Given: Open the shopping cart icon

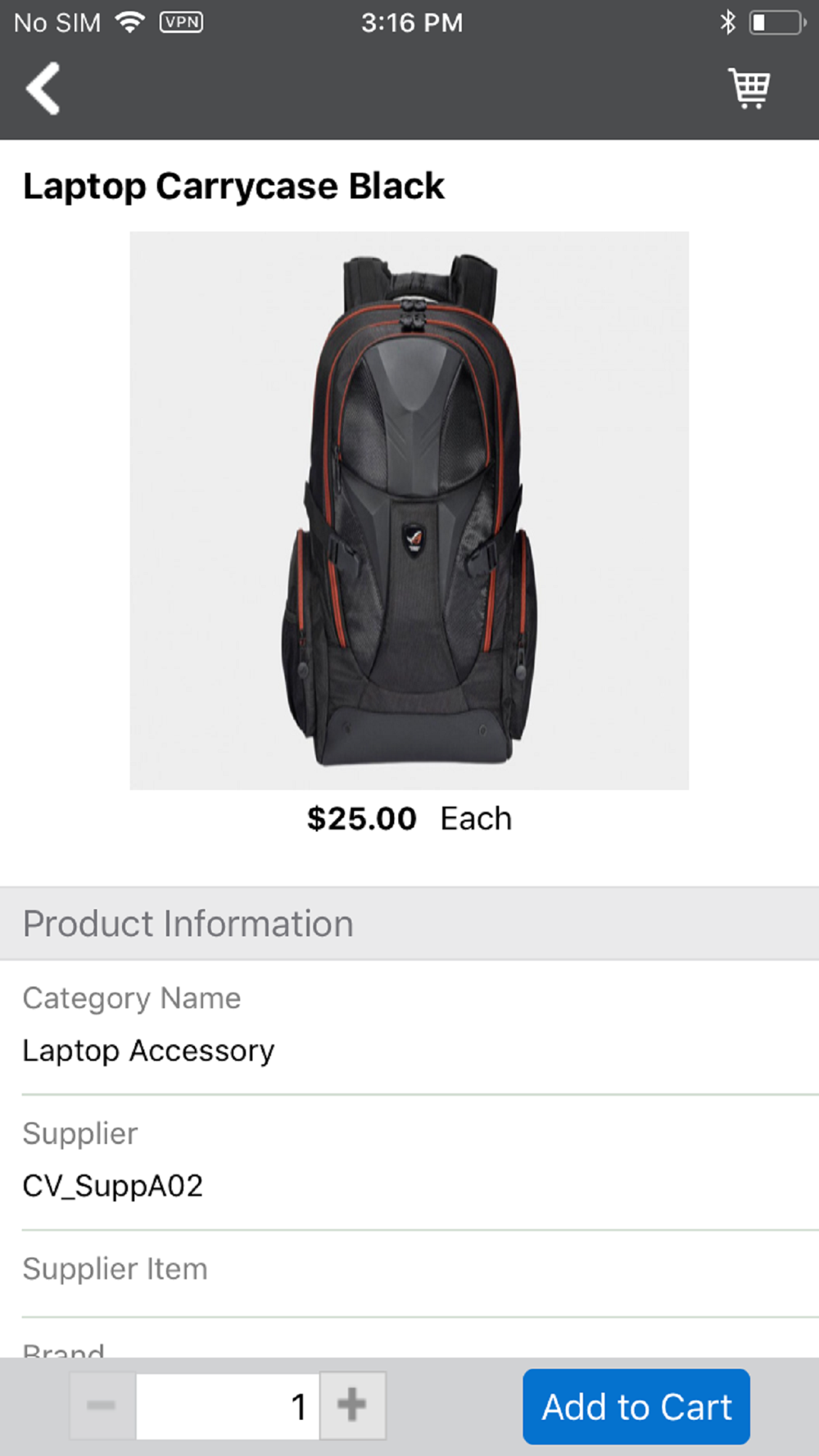Looking at the screenshot, I should point(749,88).
